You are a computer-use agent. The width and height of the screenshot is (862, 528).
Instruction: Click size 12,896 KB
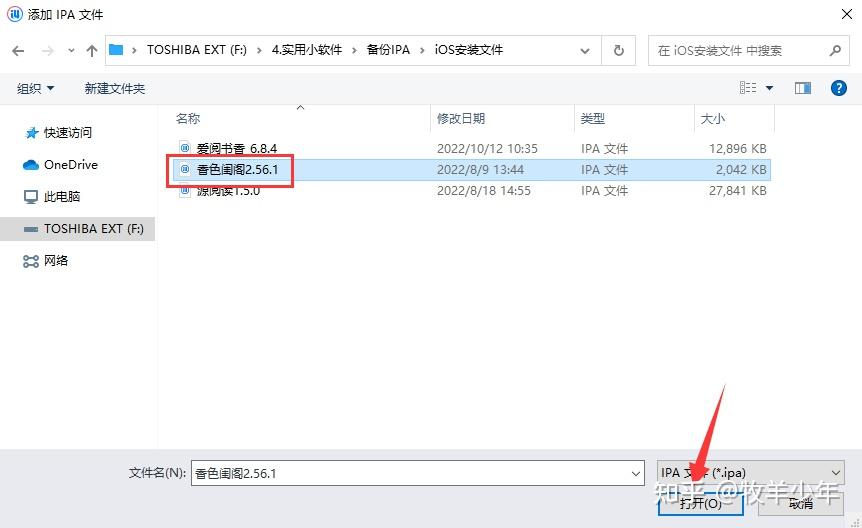tap(737, 148)
